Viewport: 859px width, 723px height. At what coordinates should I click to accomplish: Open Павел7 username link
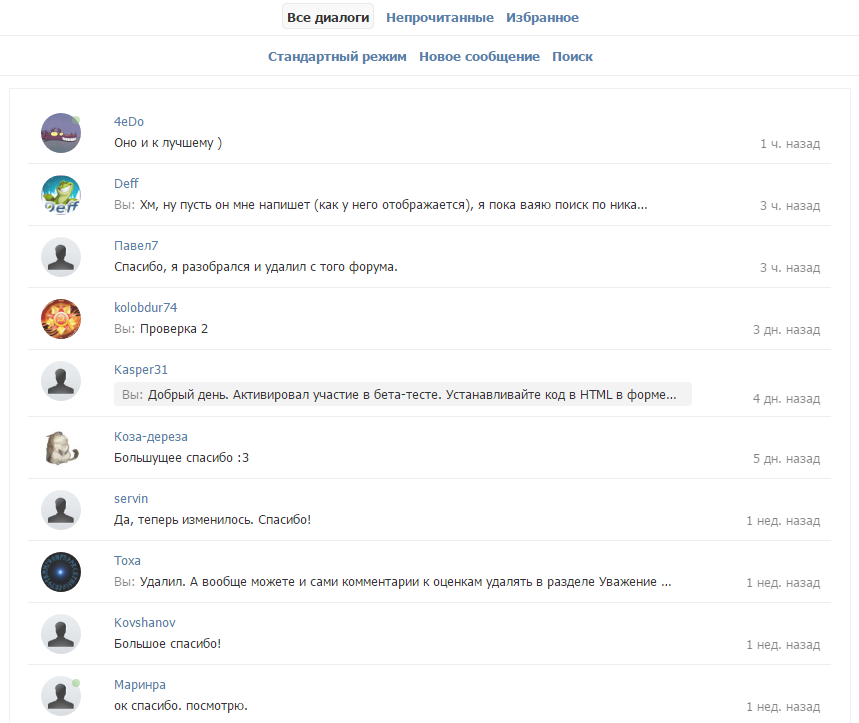click(136, 245)
